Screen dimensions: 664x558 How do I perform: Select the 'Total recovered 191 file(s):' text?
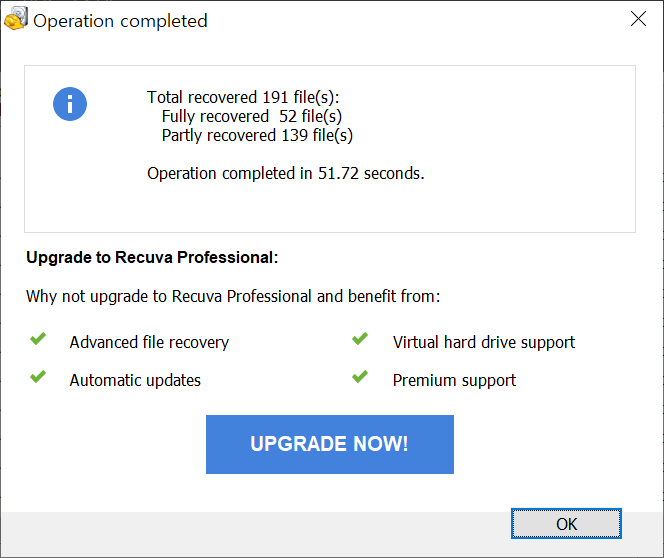[x=243, y=97]
